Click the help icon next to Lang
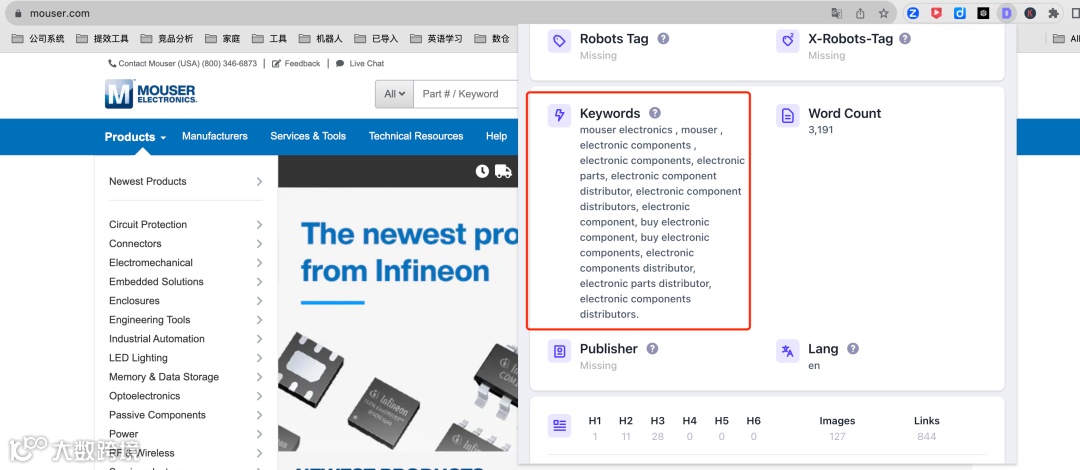The height and width of the screenshot is (470, 1080). tap(853, 349)
